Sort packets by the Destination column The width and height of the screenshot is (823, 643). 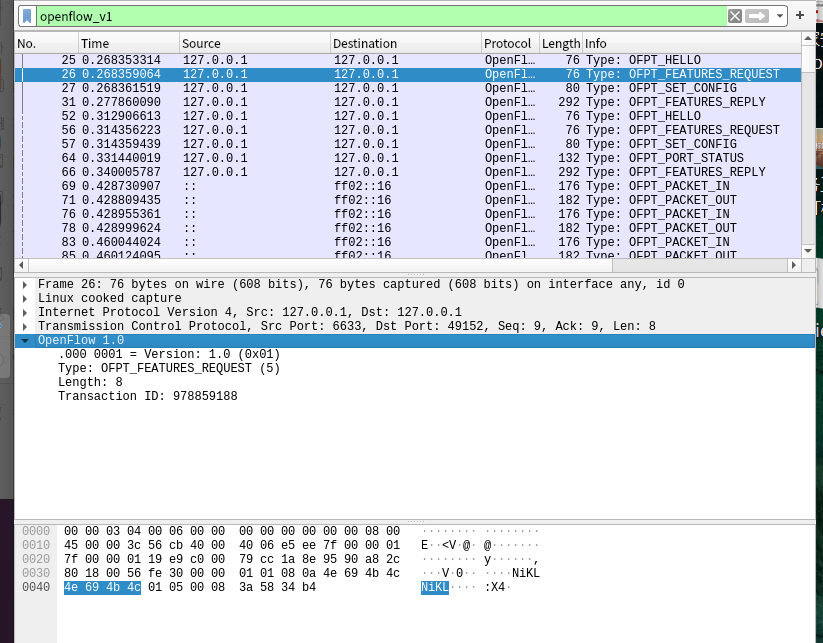pos(406,44)
